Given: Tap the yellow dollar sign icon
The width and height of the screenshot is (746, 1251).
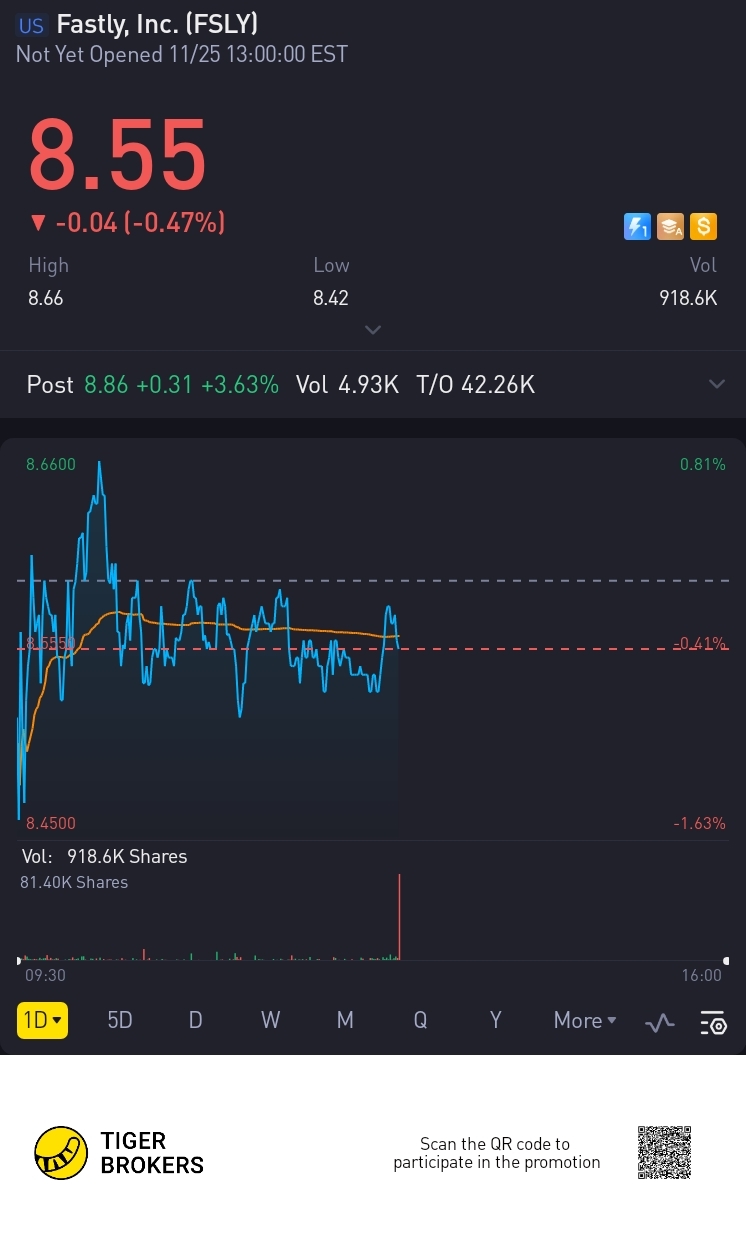Looking at the screenshot, I should (x=703, y=227).
